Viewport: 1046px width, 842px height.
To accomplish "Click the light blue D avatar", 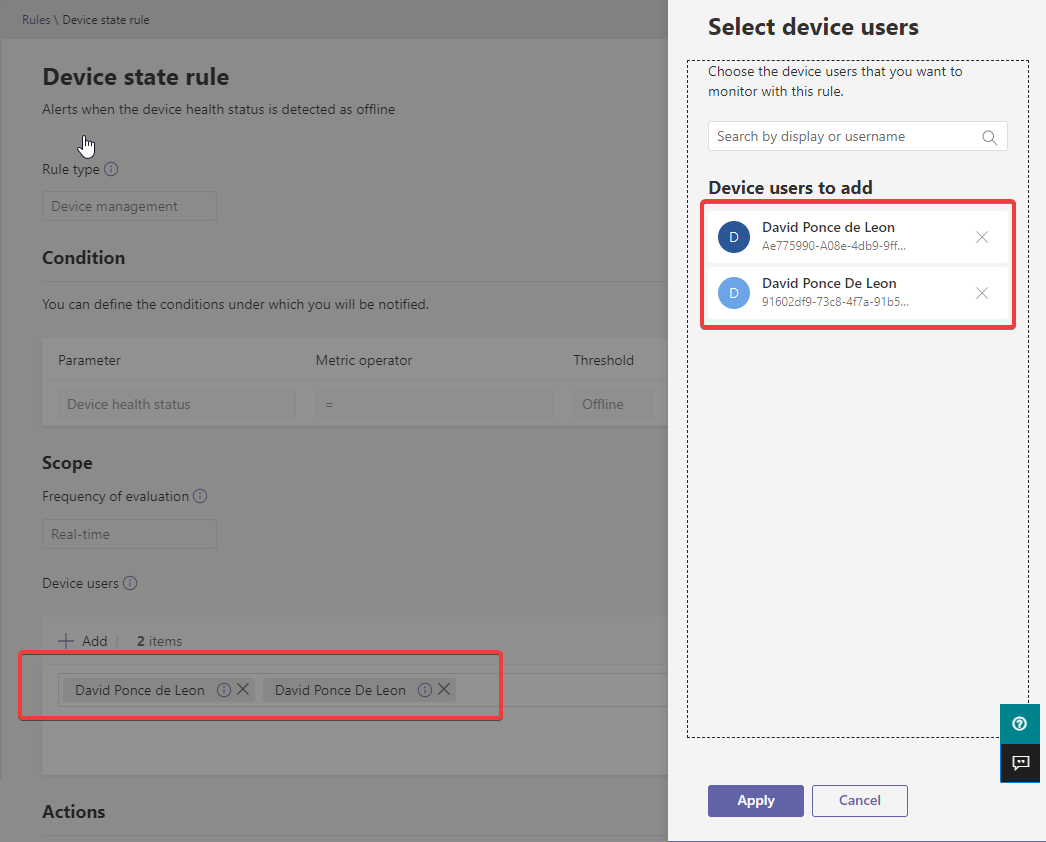I will tap(734, 293).
